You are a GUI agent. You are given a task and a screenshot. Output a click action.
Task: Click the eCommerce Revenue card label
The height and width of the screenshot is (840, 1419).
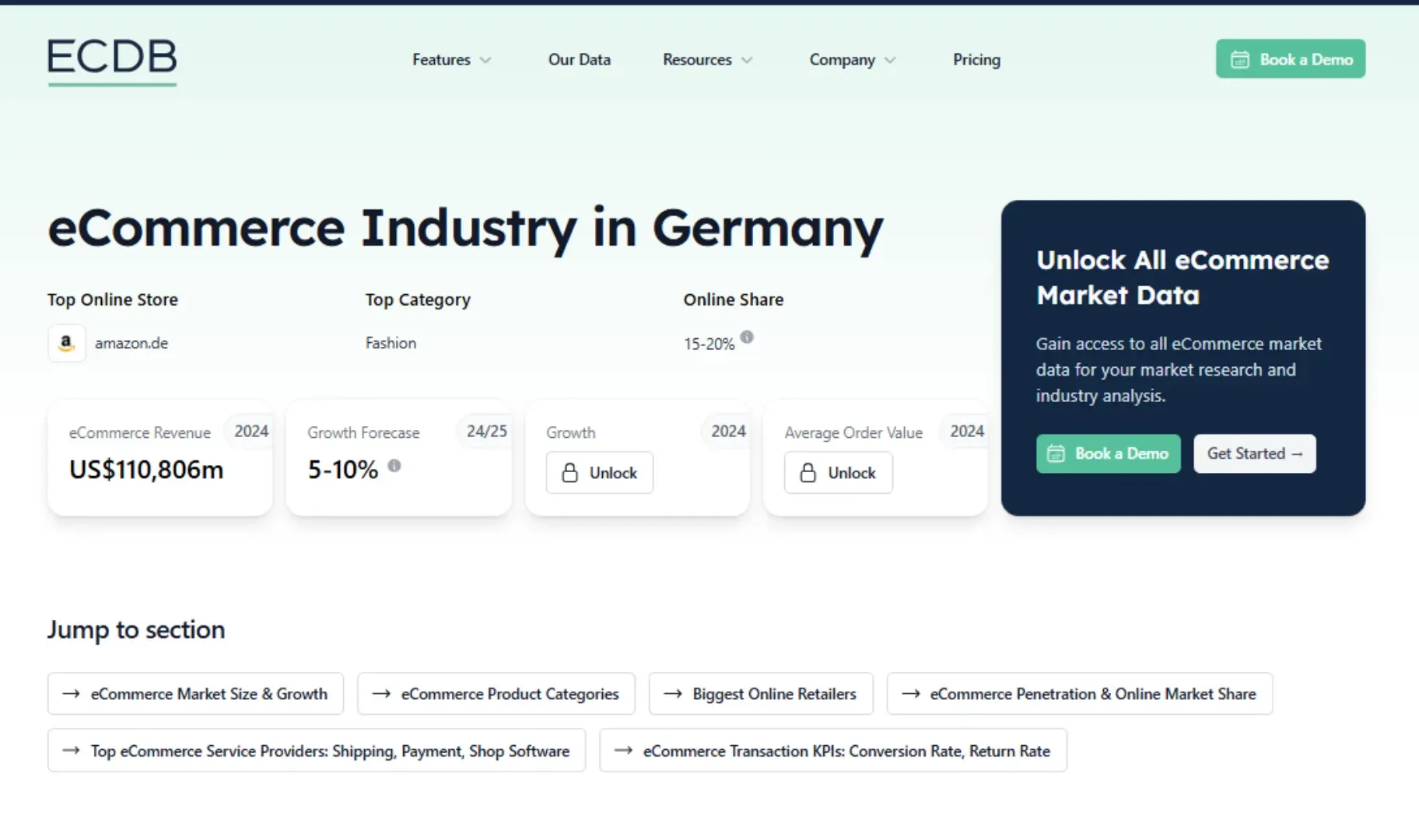(140, 432)
